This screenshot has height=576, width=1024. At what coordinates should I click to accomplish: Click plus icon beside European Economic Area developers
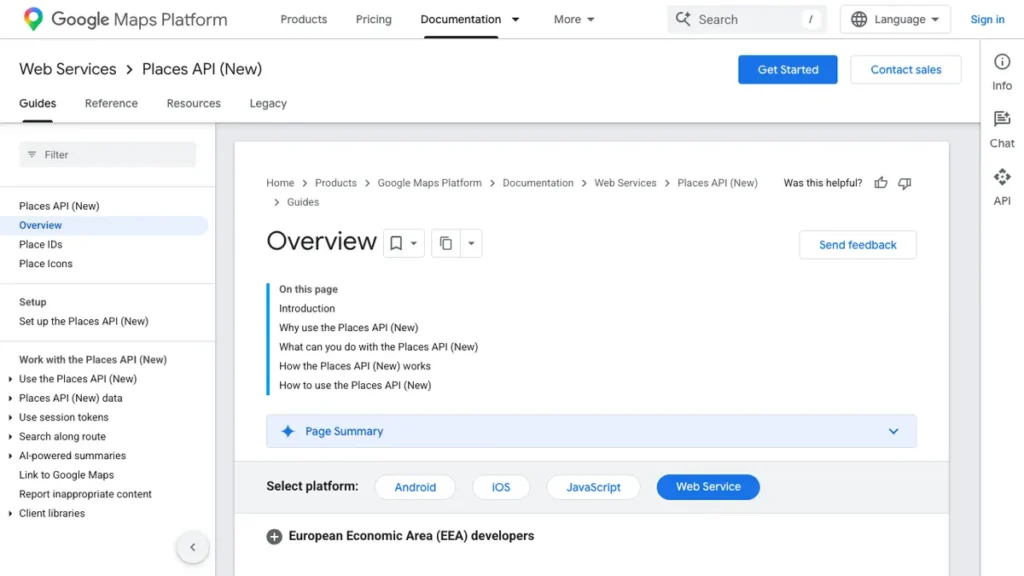[274, 536]
